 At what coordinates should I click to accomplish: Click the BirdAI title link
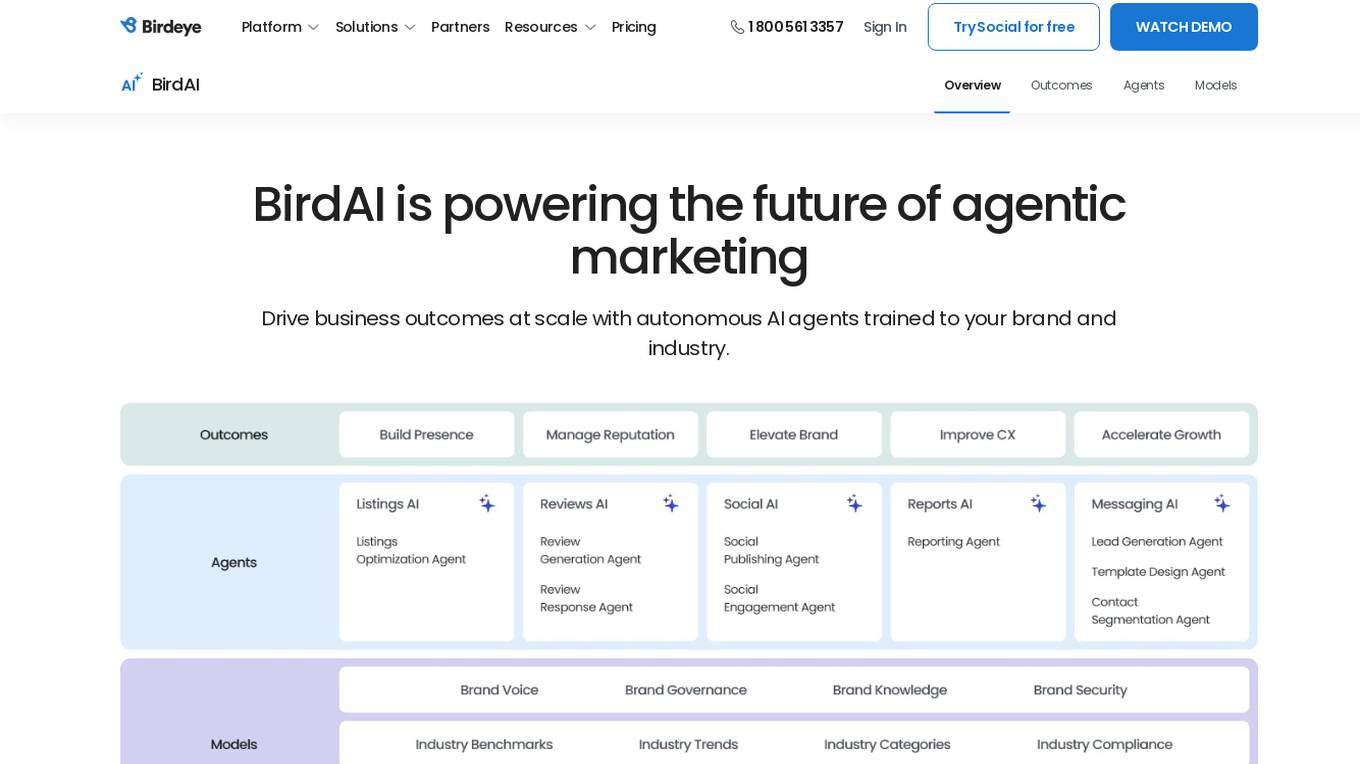click(x=176, y=84)
